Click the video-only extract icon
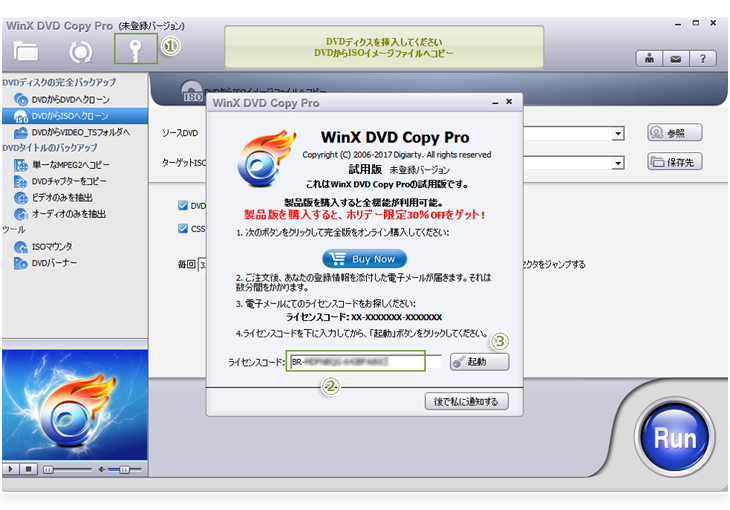This screenshot has width=730, height=510. point(20,198)
